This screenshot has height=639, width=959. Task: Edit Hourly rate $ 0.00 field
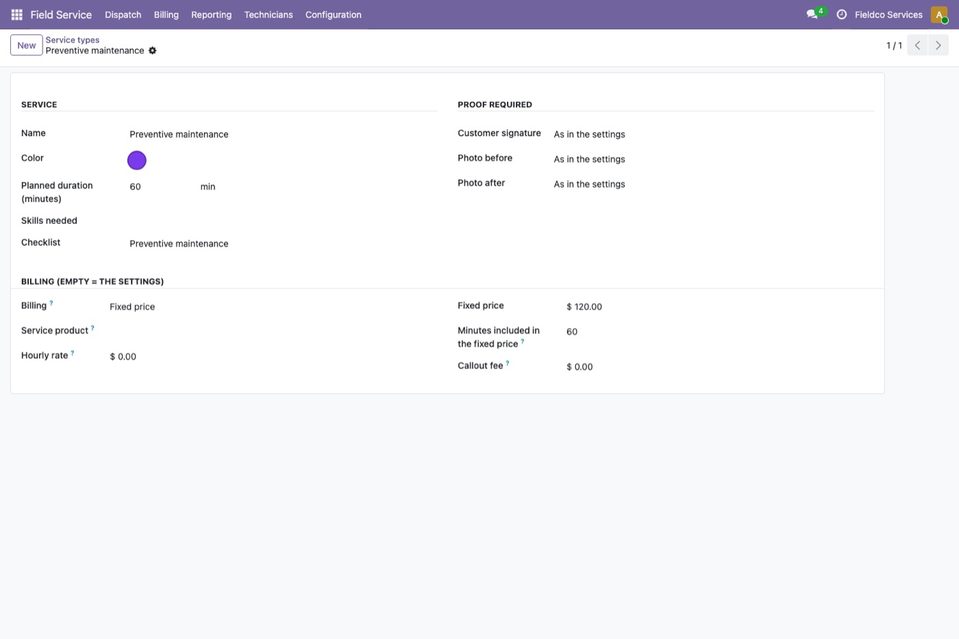tap(272, 356)
